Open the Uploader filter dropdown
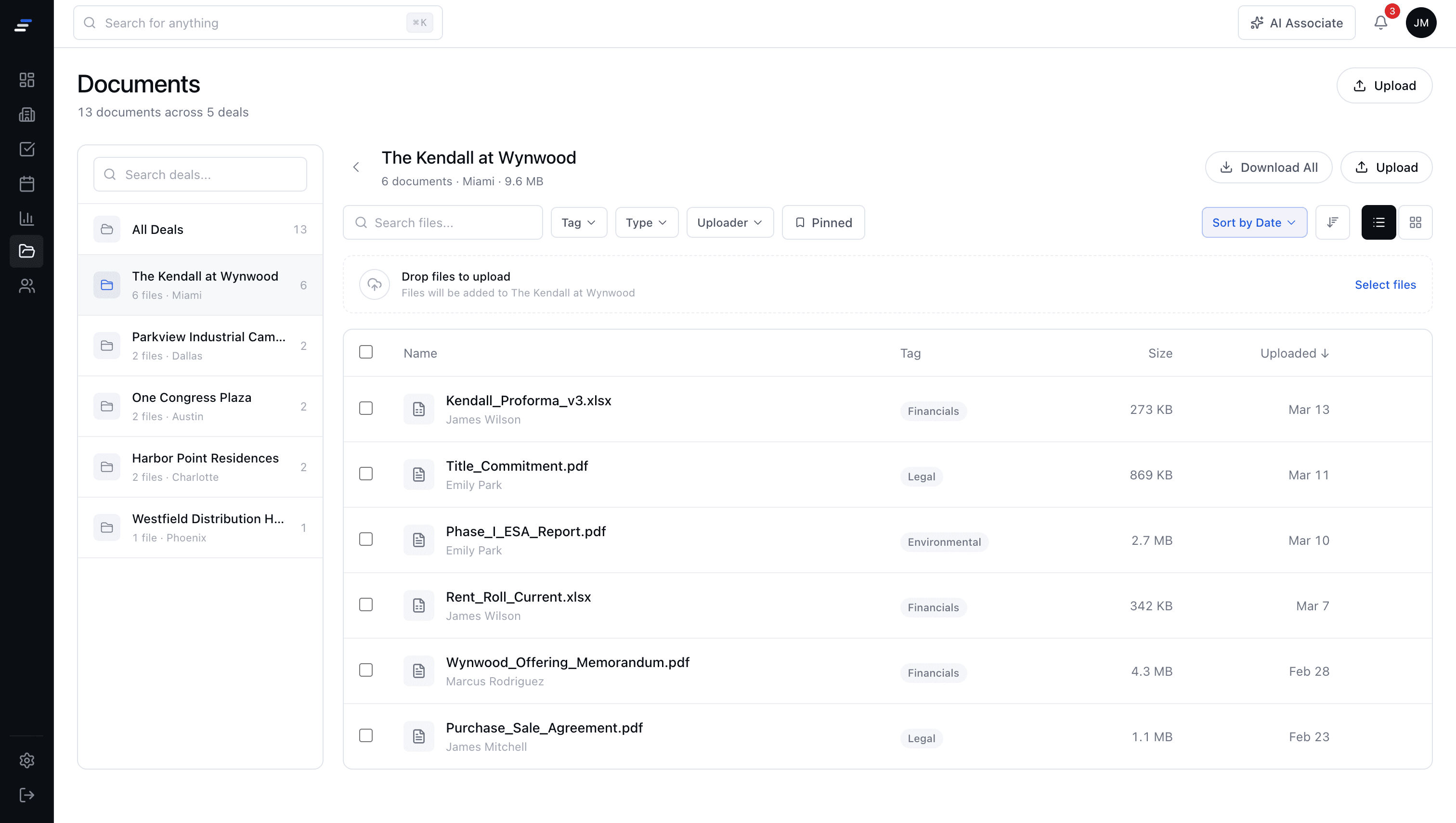 pos(729,223)
